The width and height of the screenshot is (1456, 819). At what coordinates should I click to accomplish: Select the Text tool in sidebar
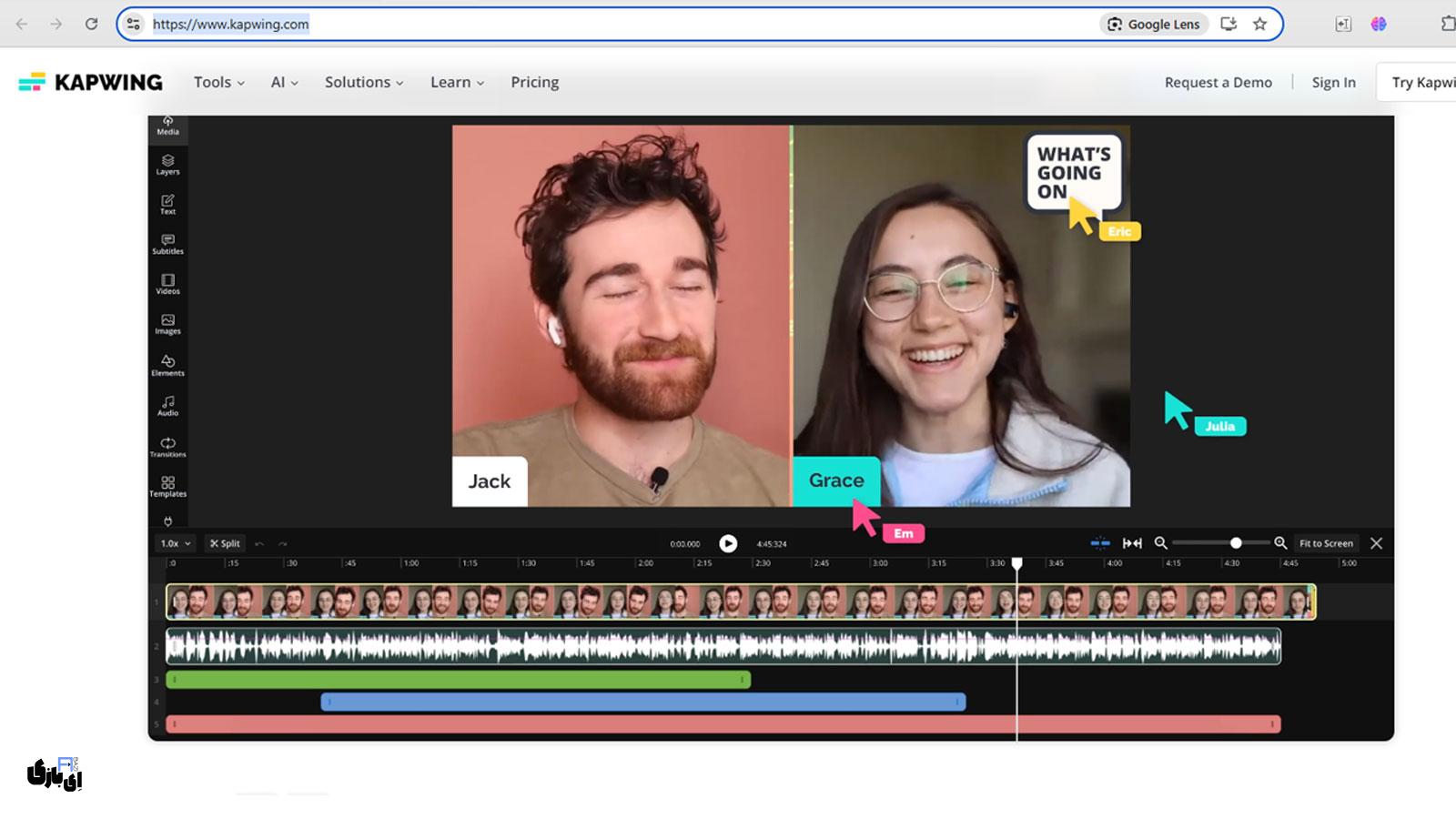[167, 205]
